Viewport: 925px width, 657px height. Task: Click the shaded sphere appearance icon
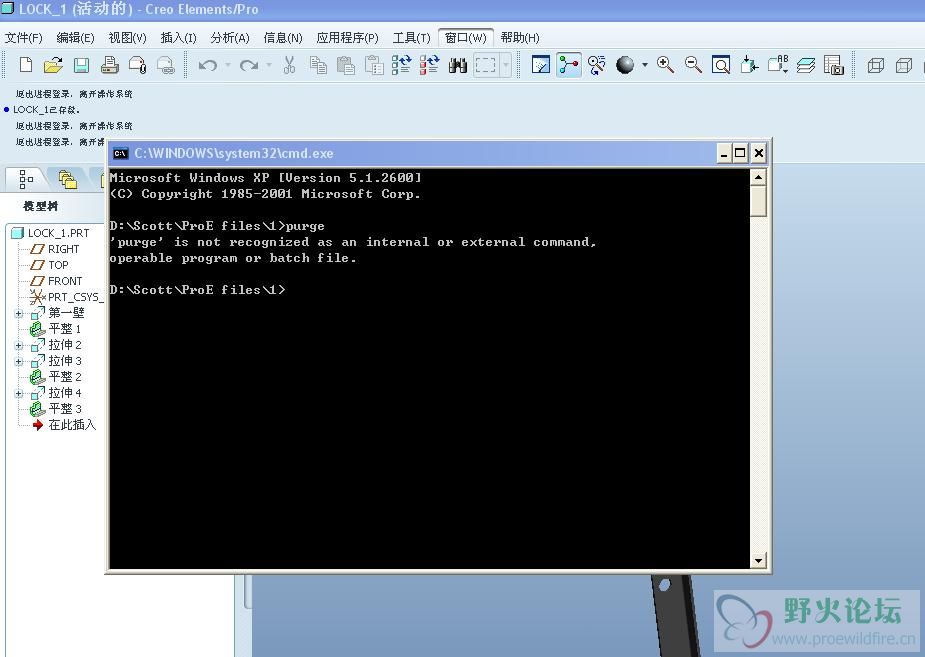tap(625, 65)
